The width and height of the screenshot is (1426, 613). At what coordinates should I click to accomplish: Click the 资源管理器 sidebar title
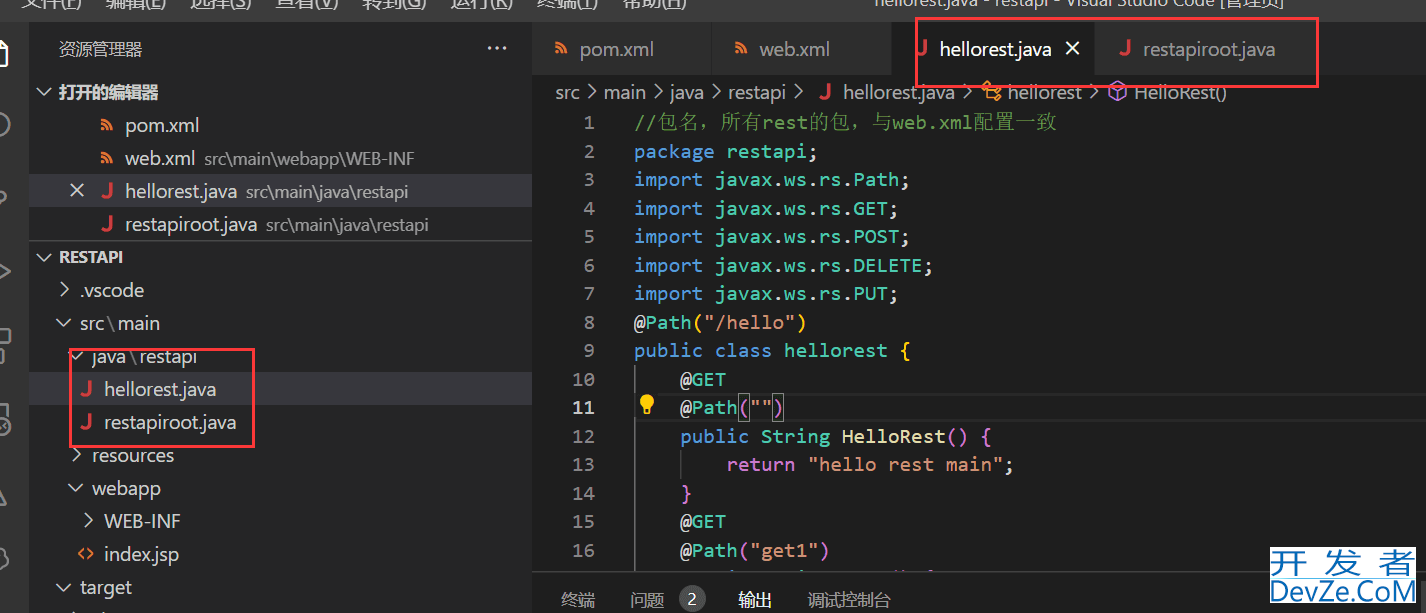pyautogui.click(x=100, y=49)
